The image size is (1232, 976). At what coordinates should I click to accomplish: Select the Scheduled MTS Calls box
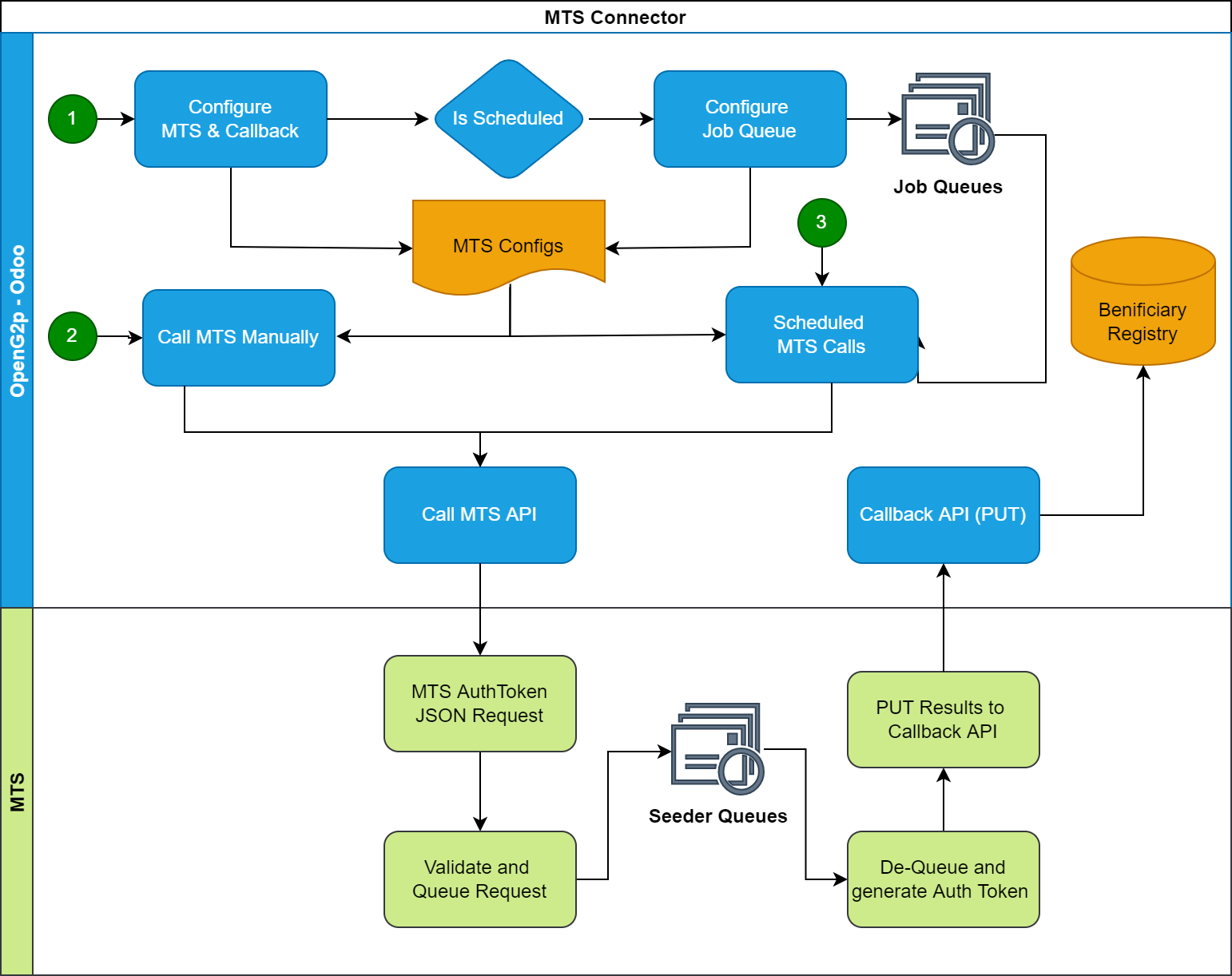821,335
